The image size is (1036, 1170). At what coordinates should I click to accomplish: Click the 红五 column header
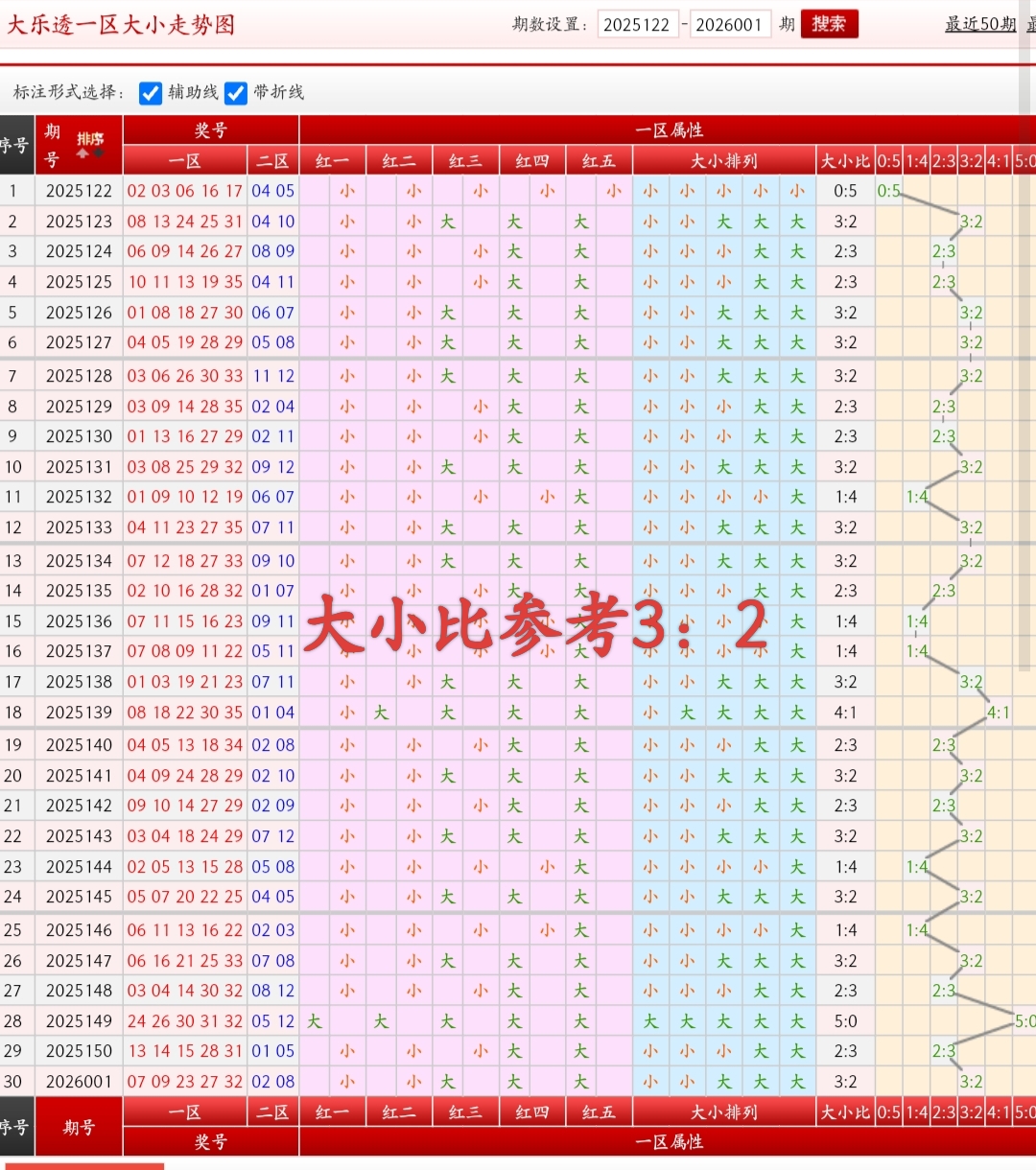599,160
